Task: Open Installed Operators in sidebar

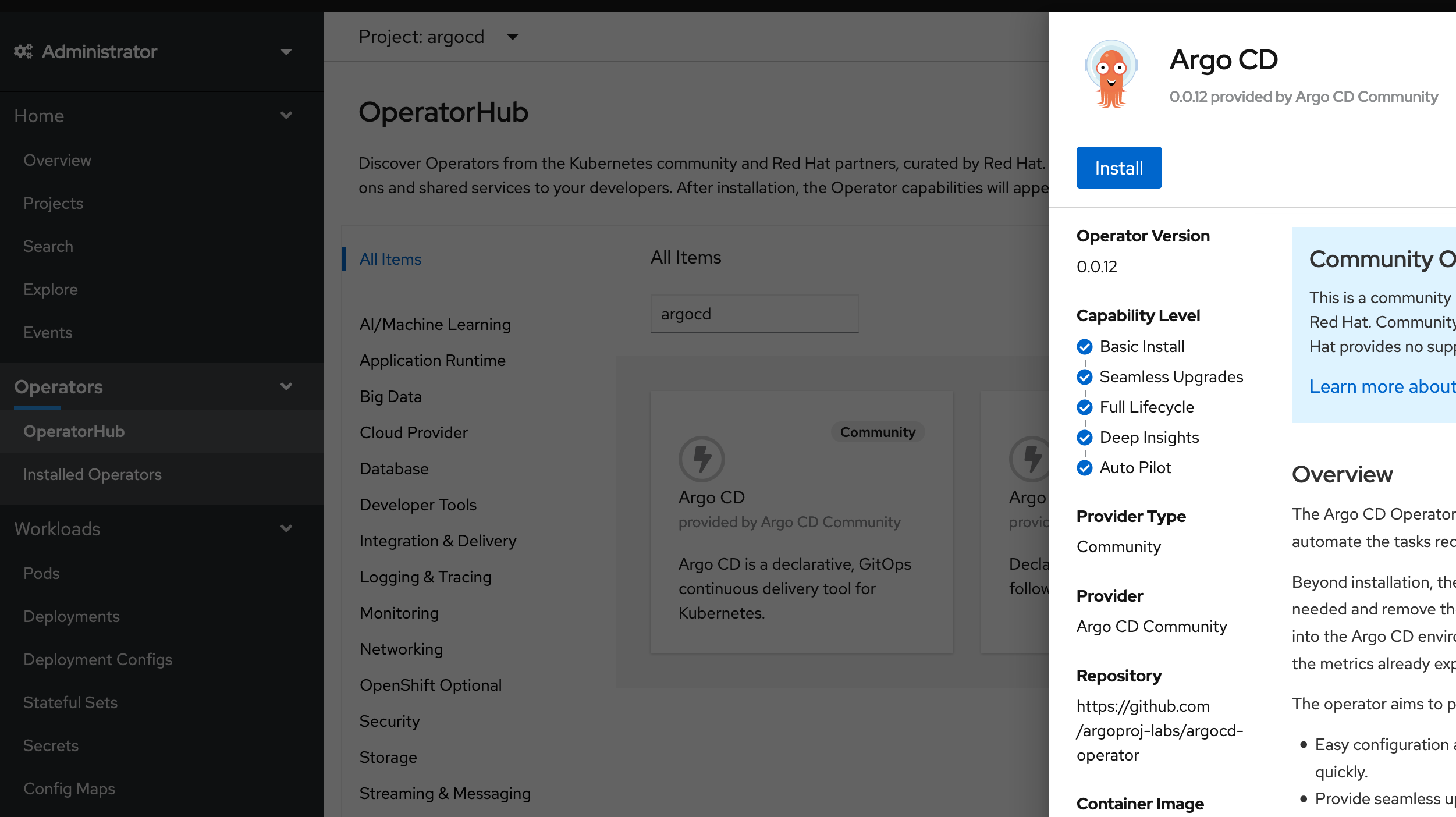Action: coord(93,474)
